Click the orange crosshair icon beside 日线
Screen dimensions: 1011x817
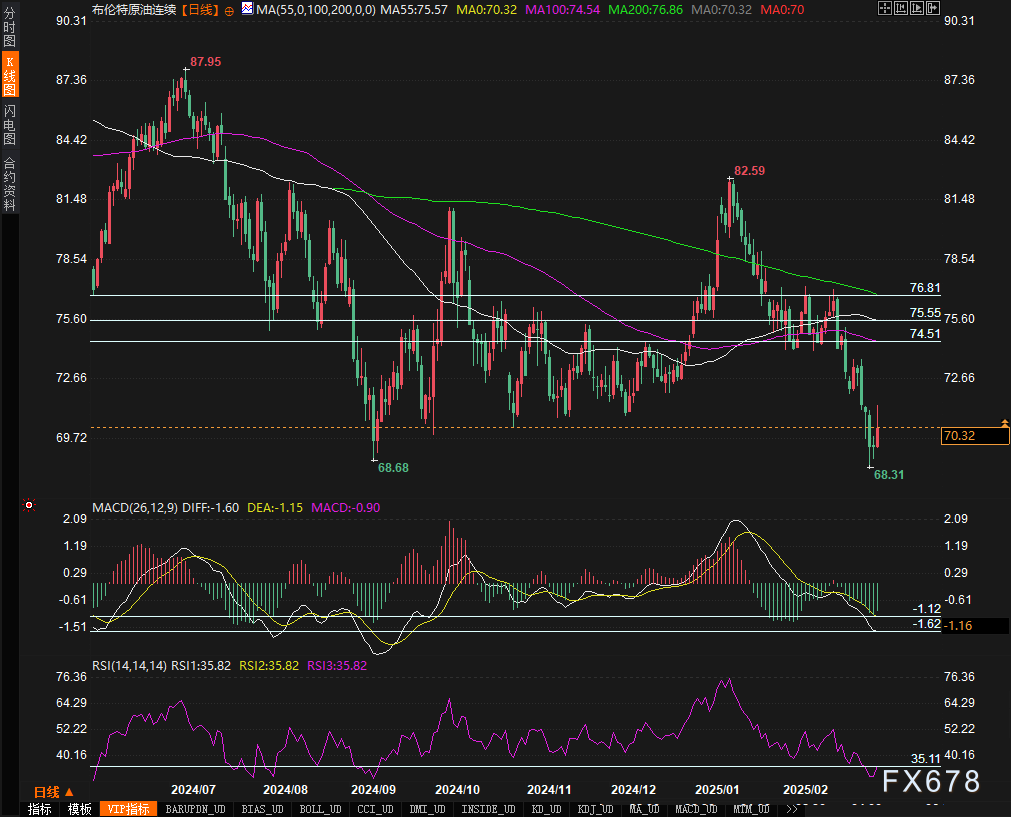(231, 10)
